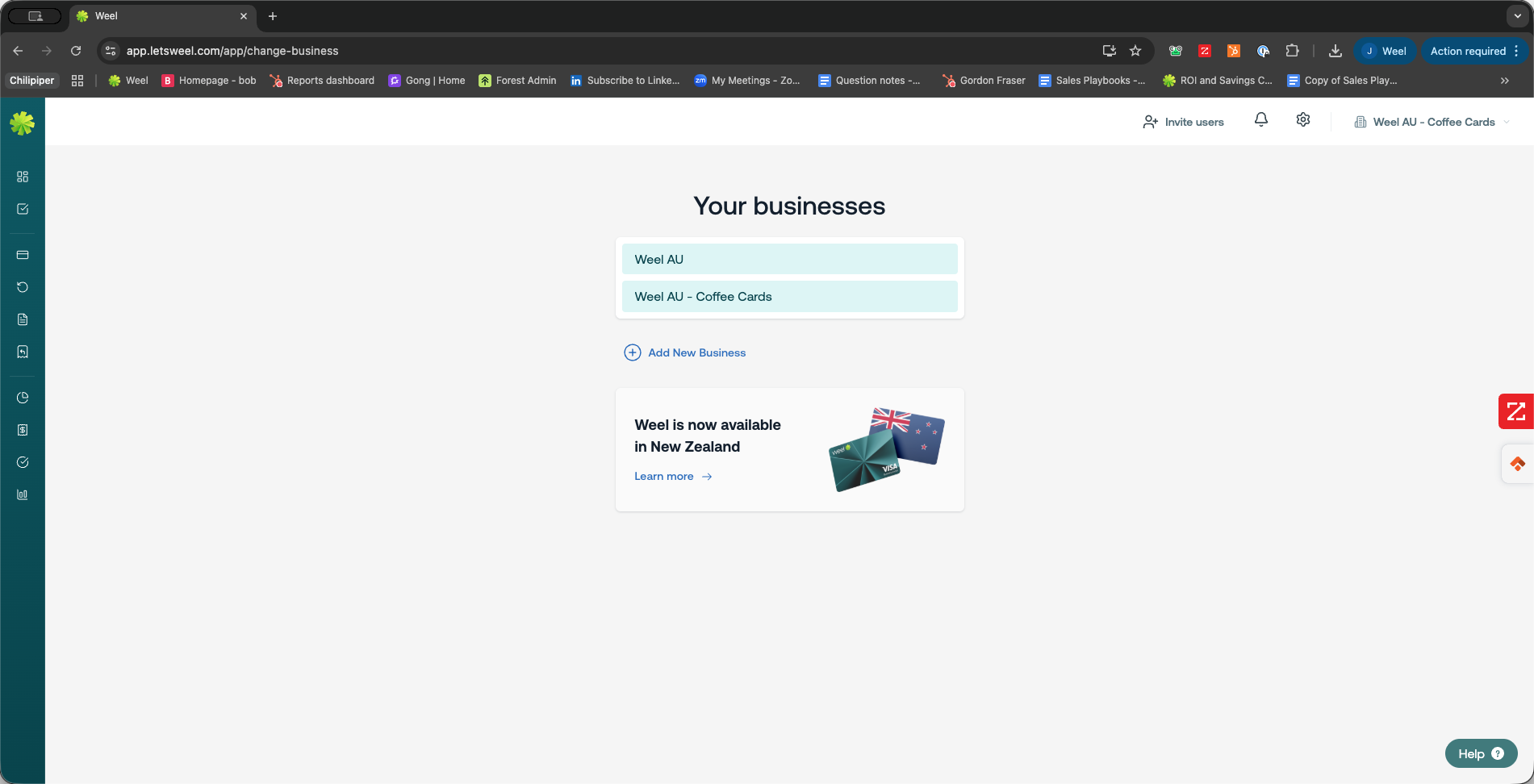Open the Question notes bookmark
1534x784 pixels.
click(x=869, y=81)
